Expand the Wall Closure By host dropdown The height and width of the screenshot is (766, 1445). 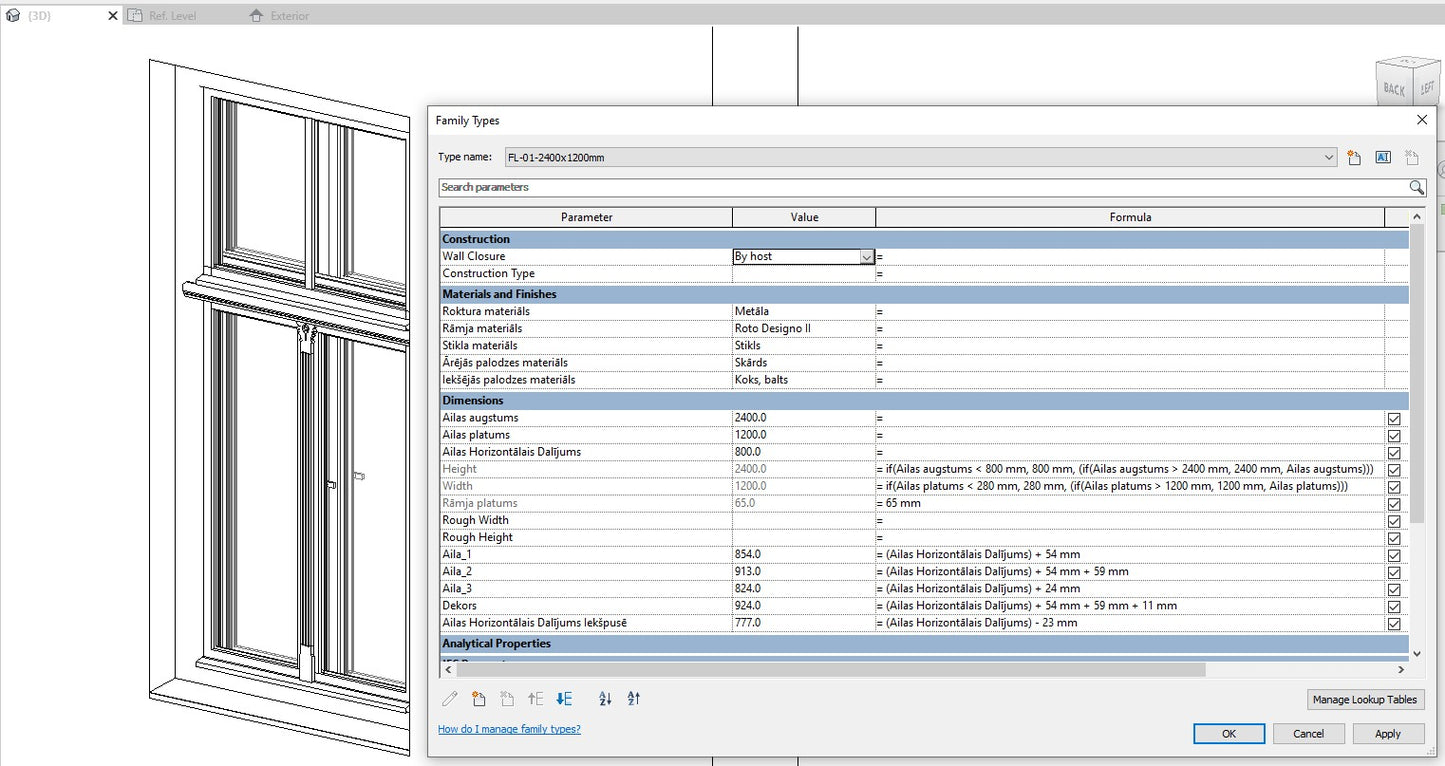coord(866,257)
